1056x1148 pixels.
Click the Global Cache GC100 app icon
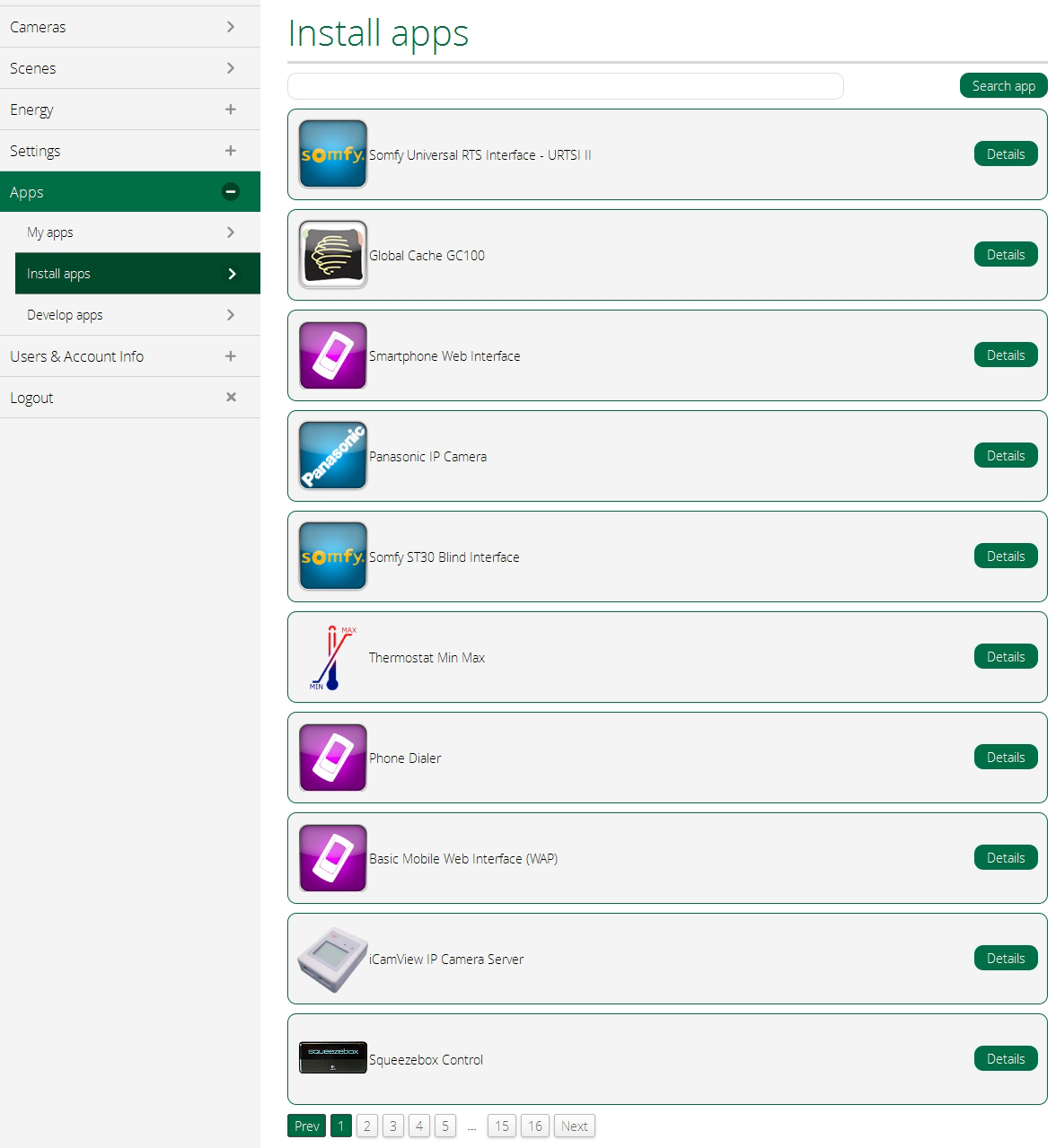click(332, 255)
